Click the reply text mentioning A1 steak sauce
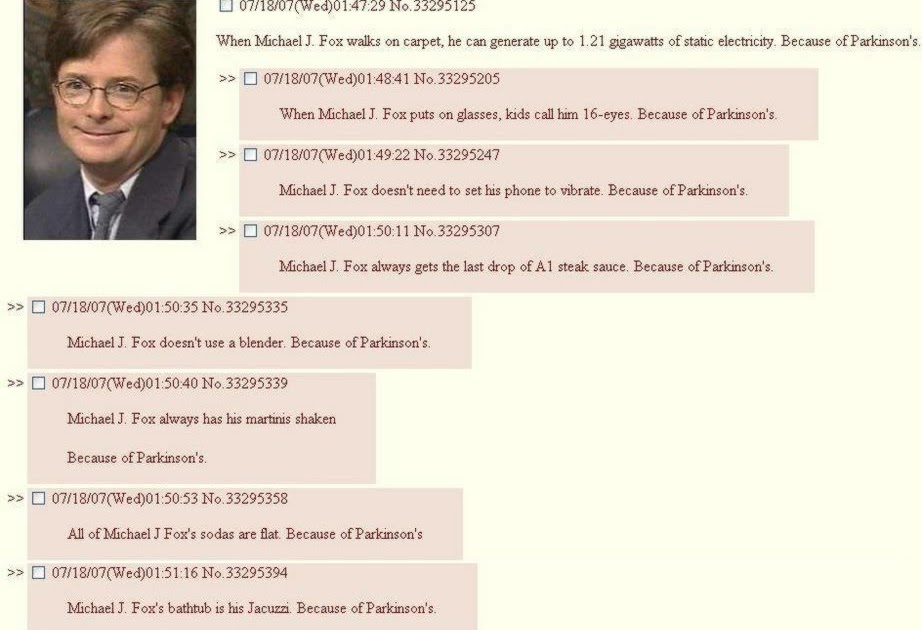Image resolution: width=922 pixels, height=630 pixels. click(x=526, y=267)
